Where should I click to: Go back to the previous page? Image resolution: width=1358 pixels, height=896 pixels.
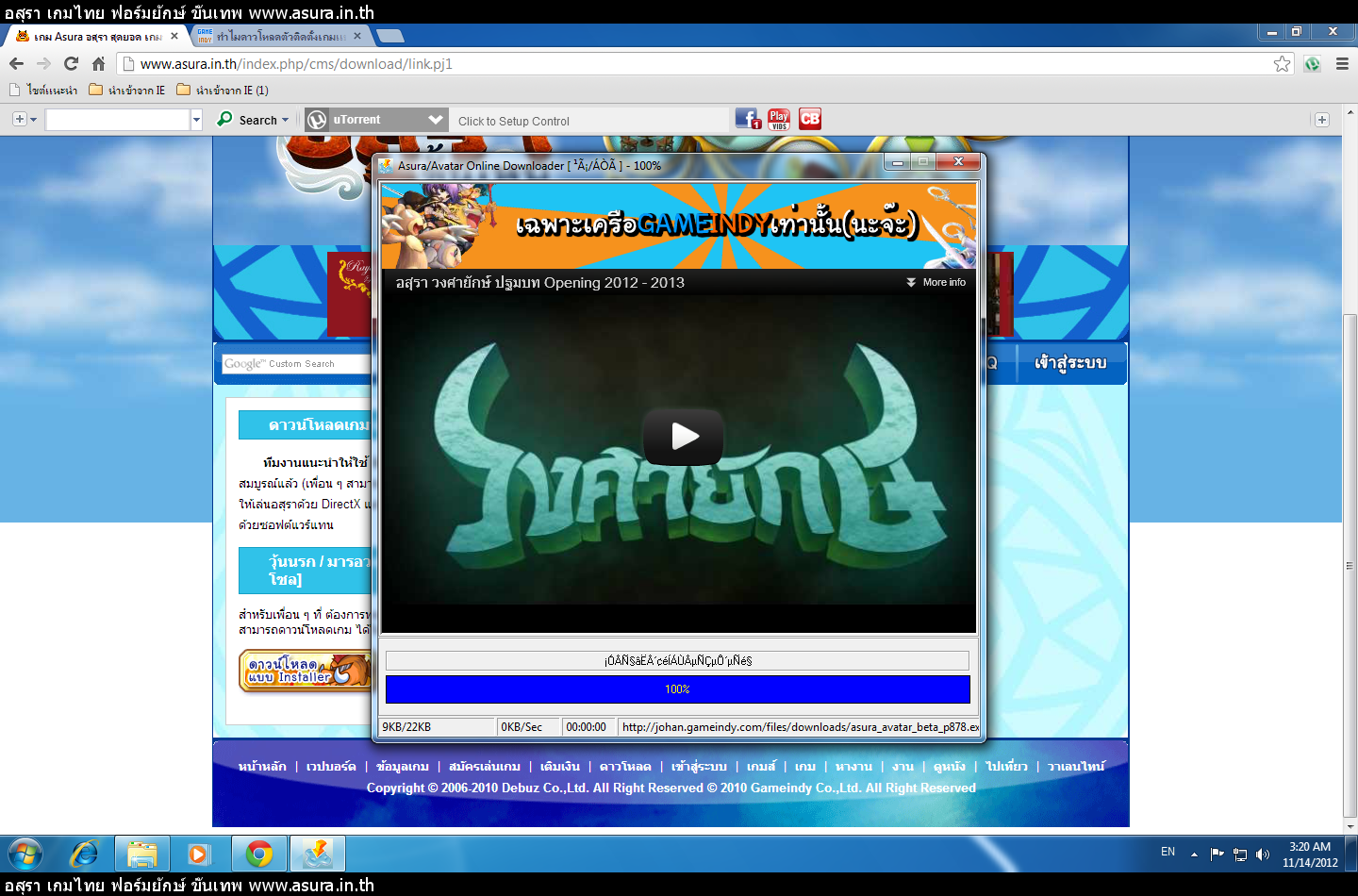[x=16, y=63]
